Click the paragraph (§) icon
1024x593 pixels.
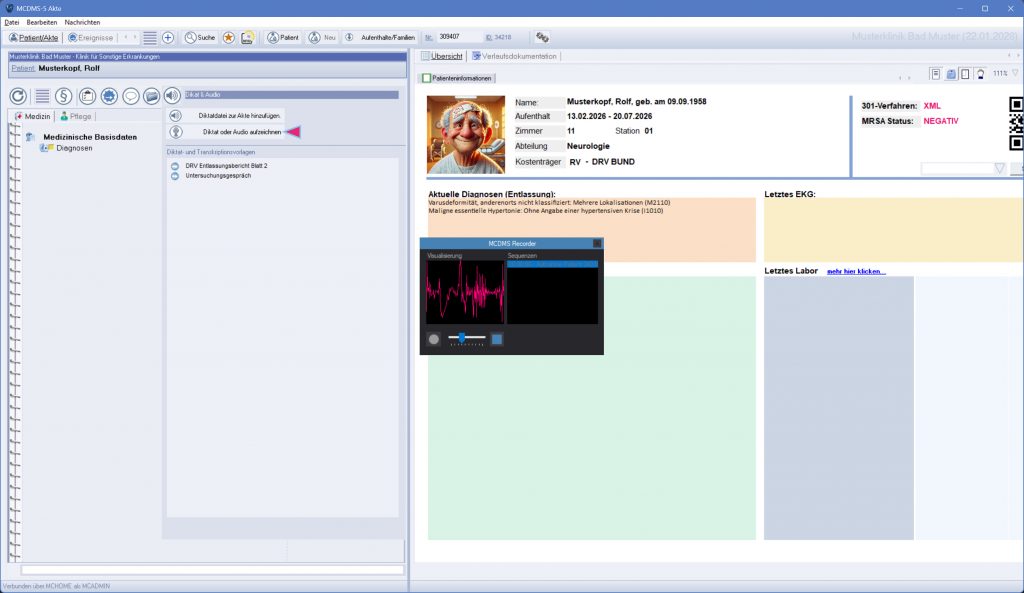(63, 96)
